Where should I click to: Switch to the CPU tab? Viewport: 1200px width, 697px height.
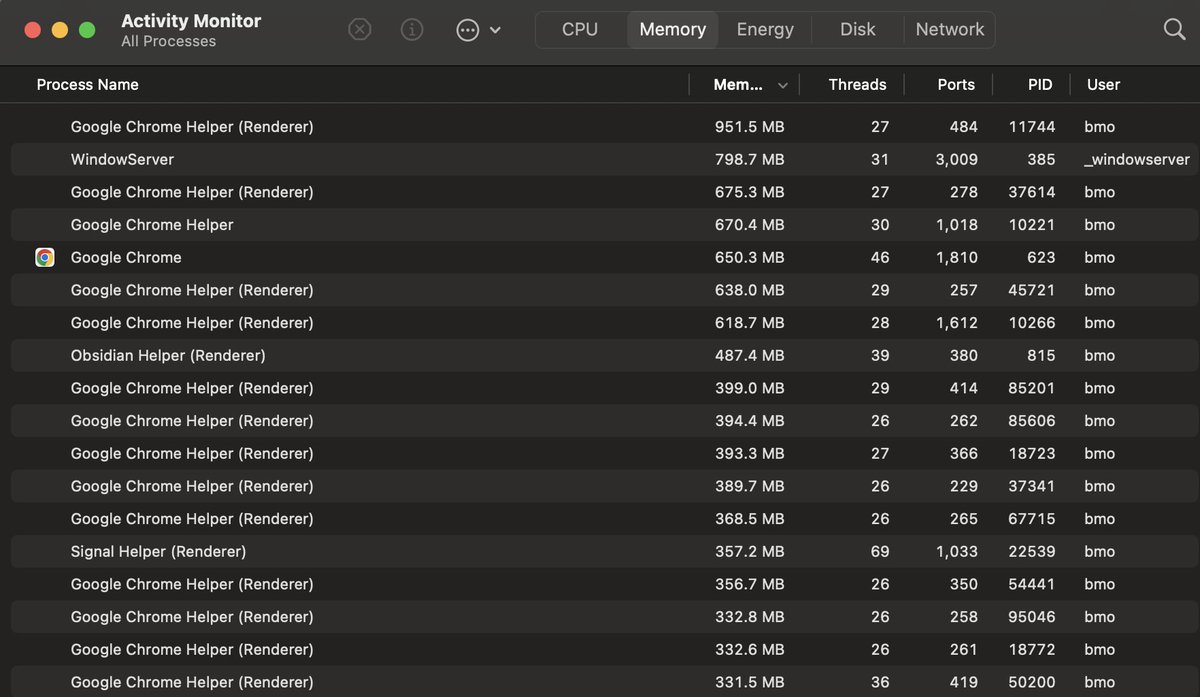[x=580, y=30]
